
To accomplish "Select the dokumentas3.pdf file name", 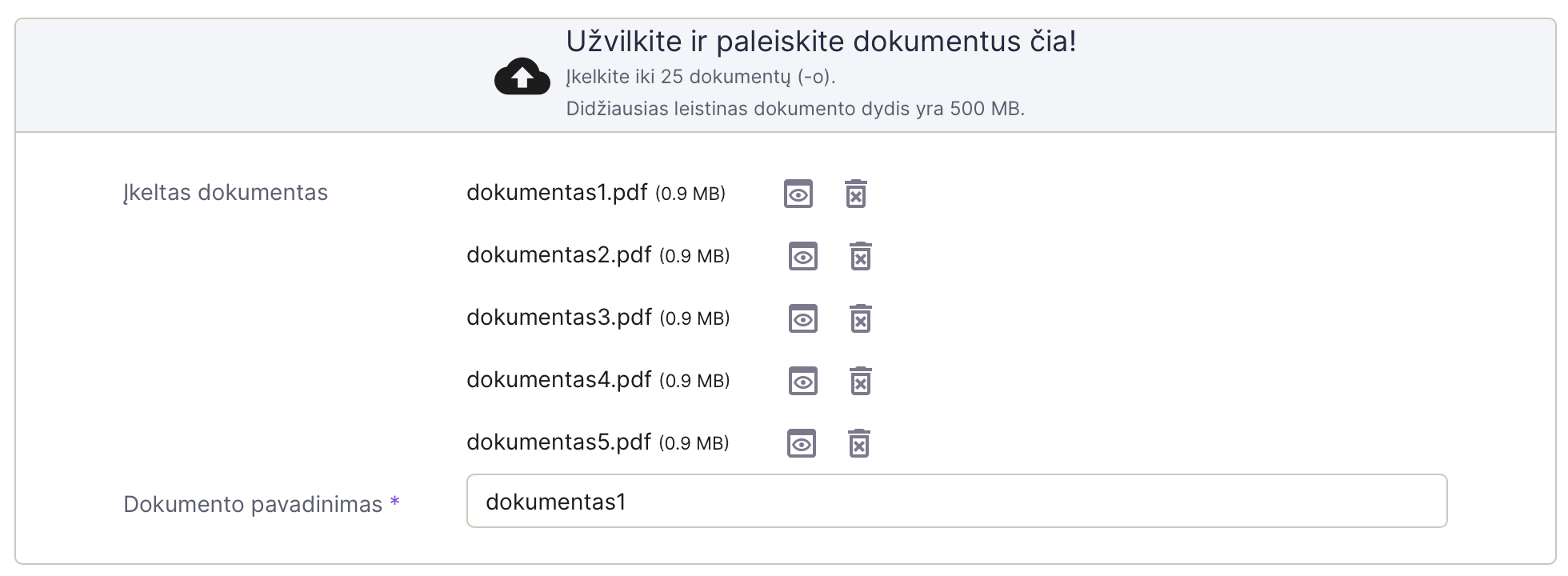I will 559,318.
